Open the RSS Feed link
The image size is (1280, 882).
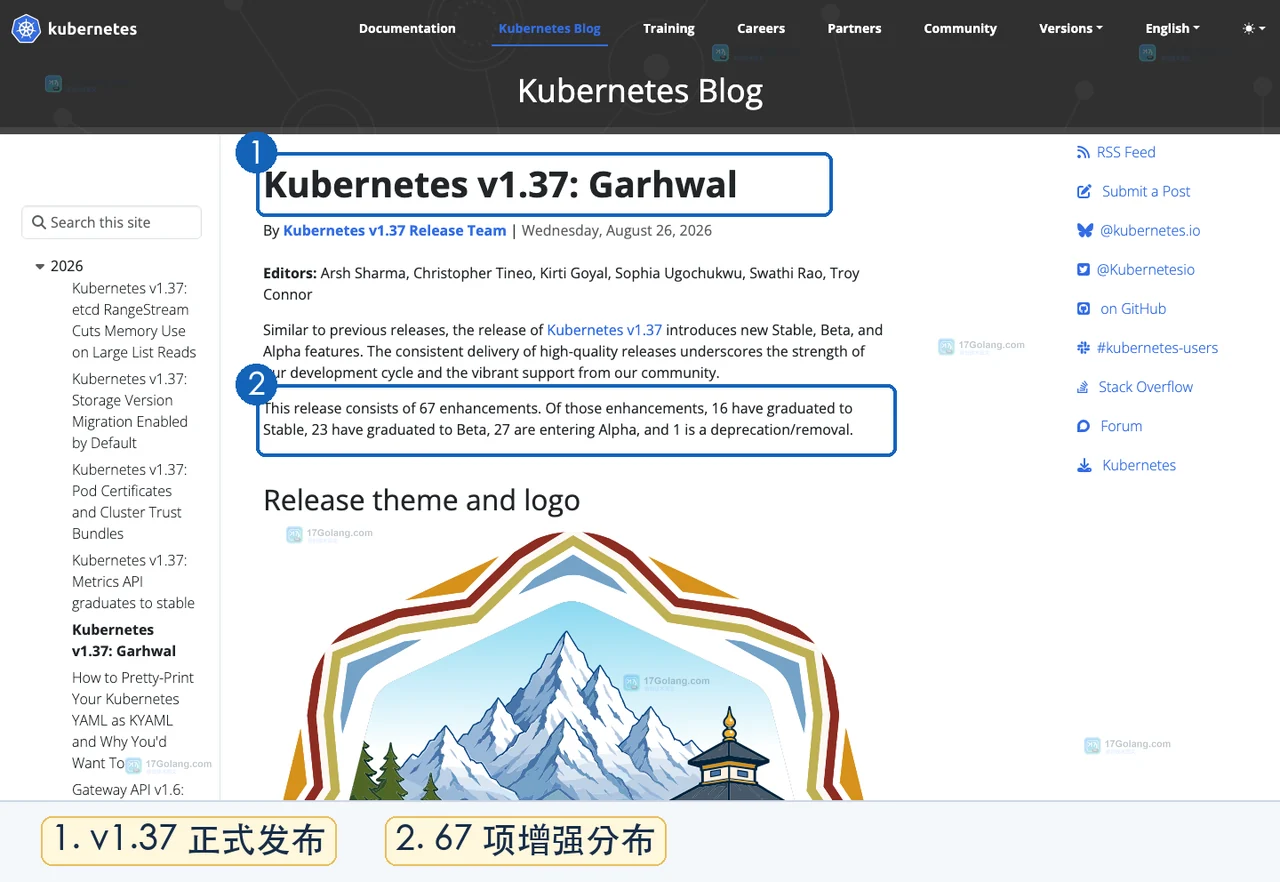point(1126,153)
